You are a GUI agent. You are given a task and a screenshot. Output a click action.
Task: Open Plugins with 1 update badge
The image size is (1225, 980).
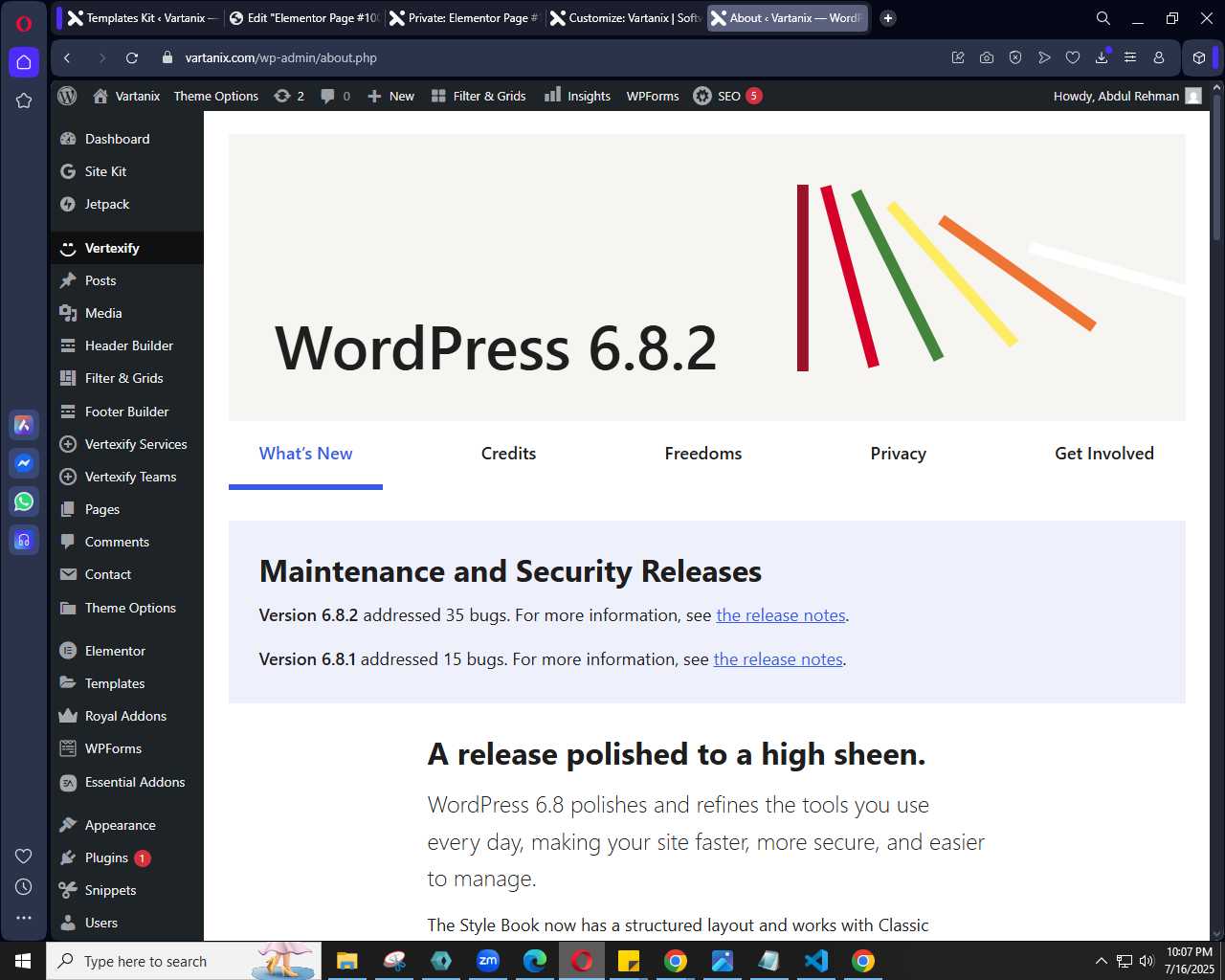pos(126,857)
